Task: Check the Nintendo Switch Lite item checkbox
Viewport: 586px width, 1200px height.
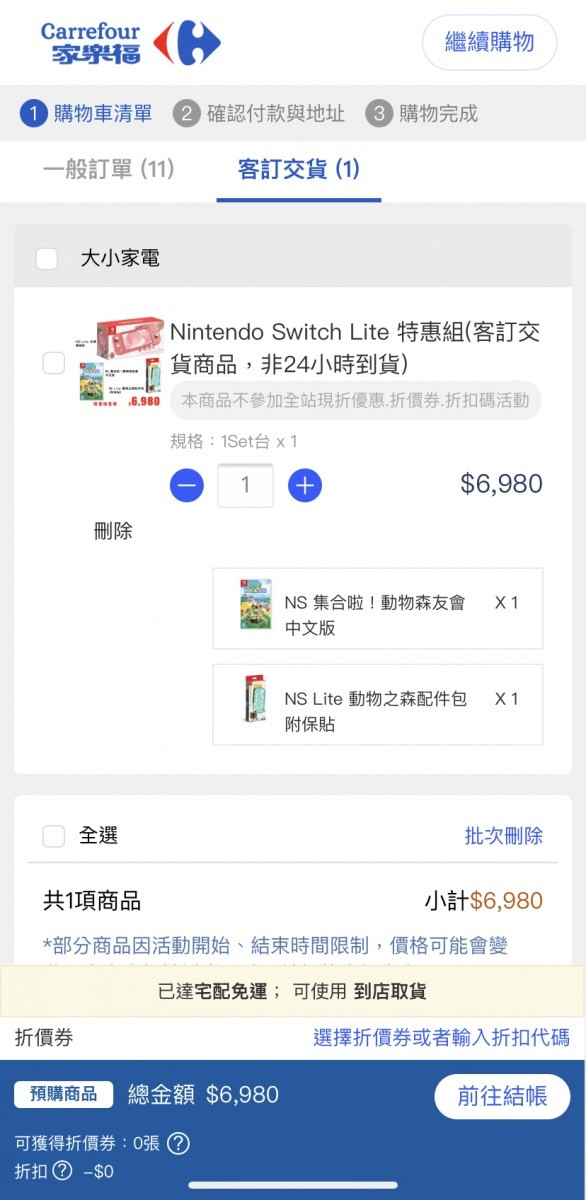Action: (x=54, y=363)
